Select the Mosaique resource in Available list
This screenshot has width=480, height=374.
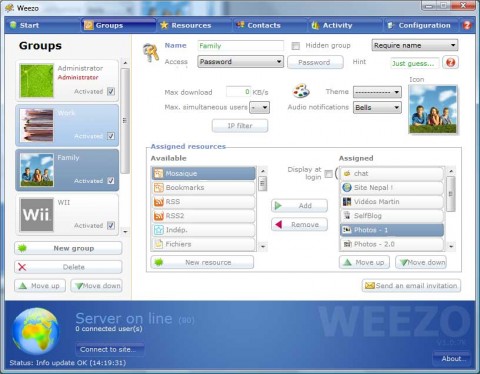[x=203, y=173]
